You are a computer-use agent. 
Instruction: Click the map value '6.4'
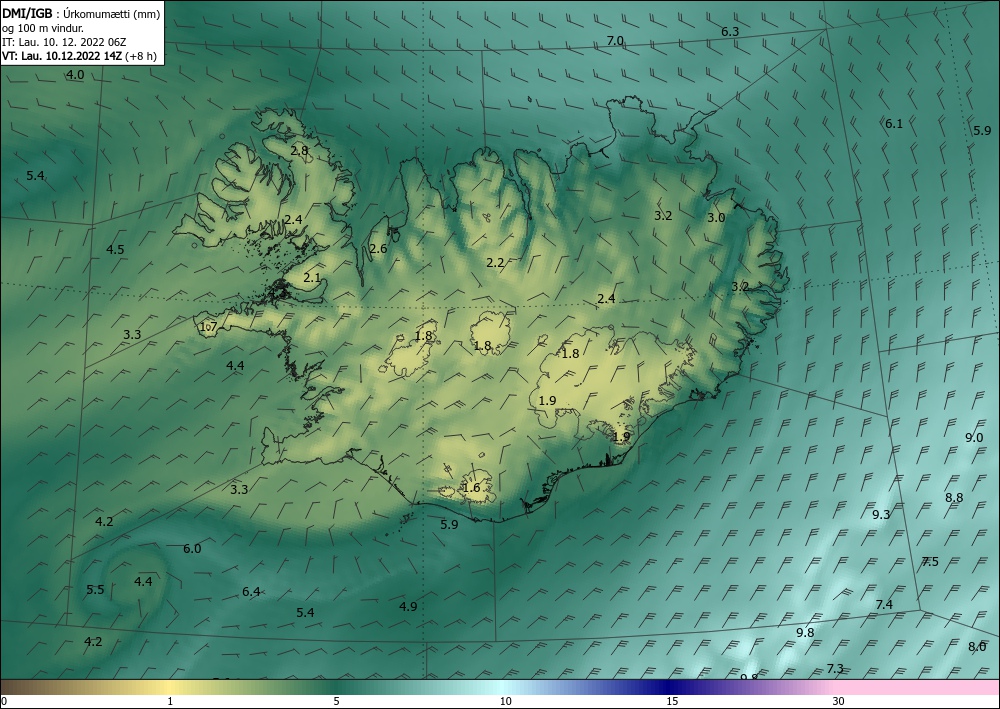[251, 592]
